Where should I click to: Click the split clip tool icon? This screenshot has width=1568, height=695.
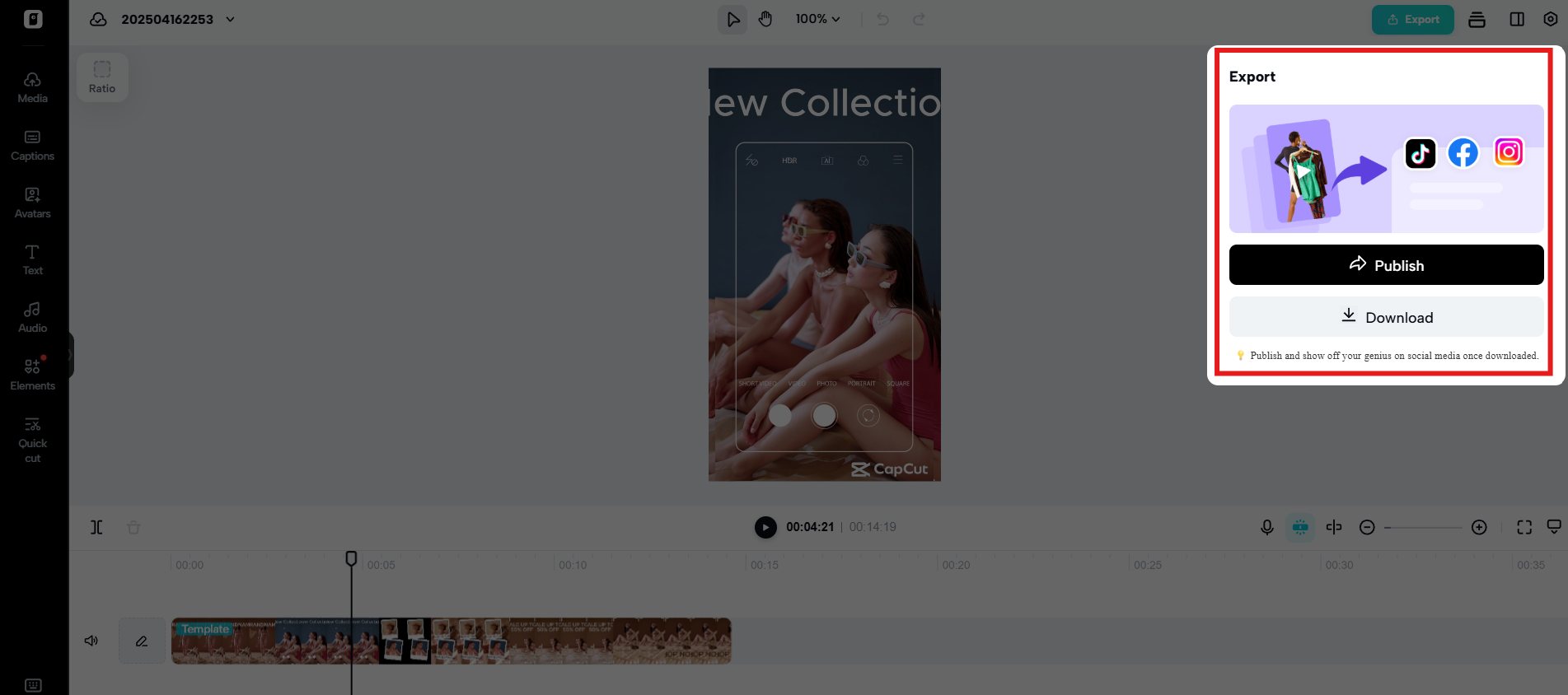tap(96, 527)
